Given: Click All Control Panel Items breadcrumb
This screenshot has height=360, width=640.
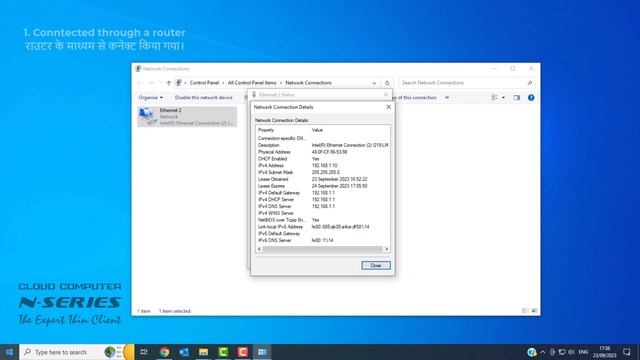Looking at the screenshot, I should 252,83.
